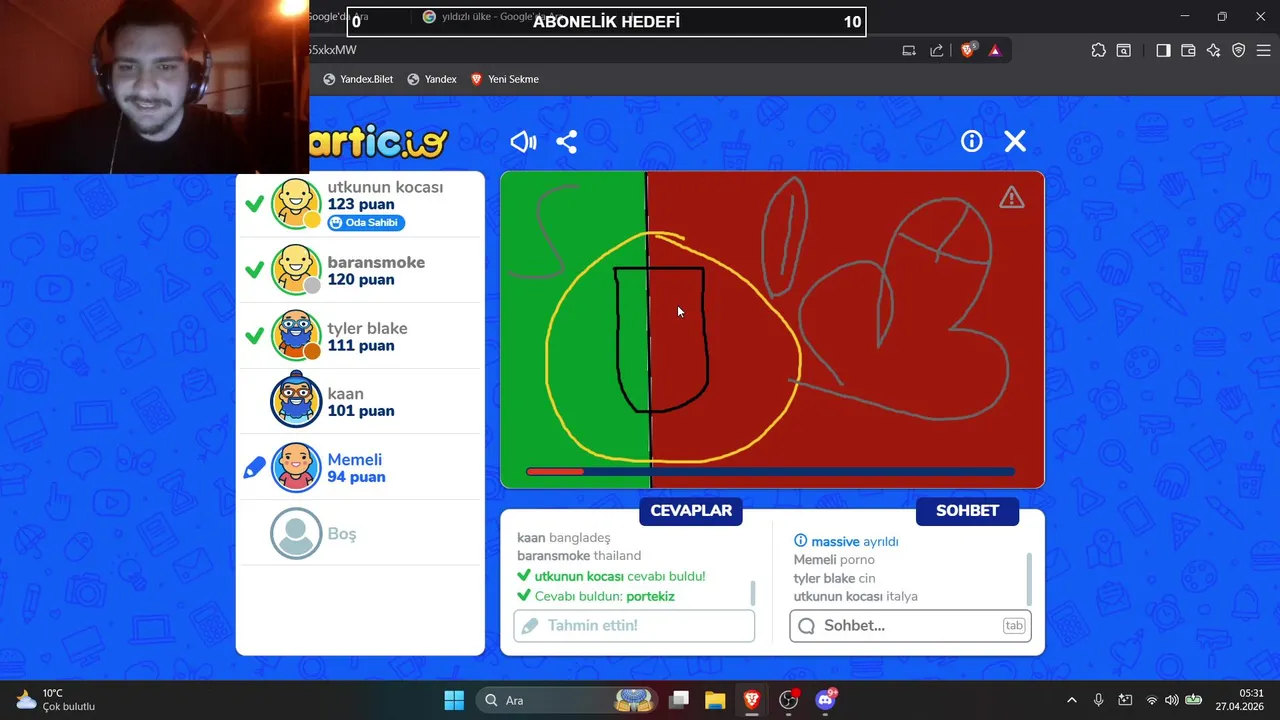1280x720 pixels.
Task: Report the drawing via warning triangle icon
Action: [x=1012, y=198]
